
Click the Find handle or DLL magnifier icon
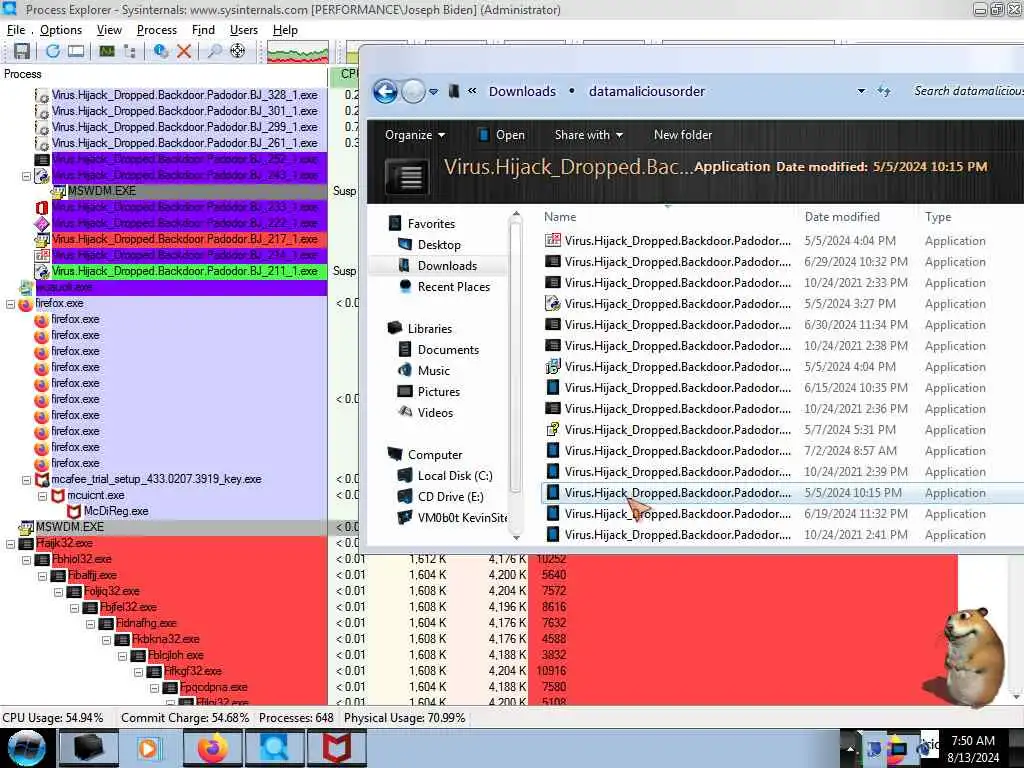click(x=214, y=51)
